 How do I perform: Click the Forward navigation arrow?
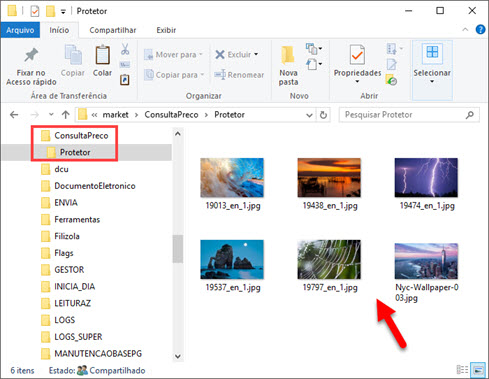click(35, 115)
